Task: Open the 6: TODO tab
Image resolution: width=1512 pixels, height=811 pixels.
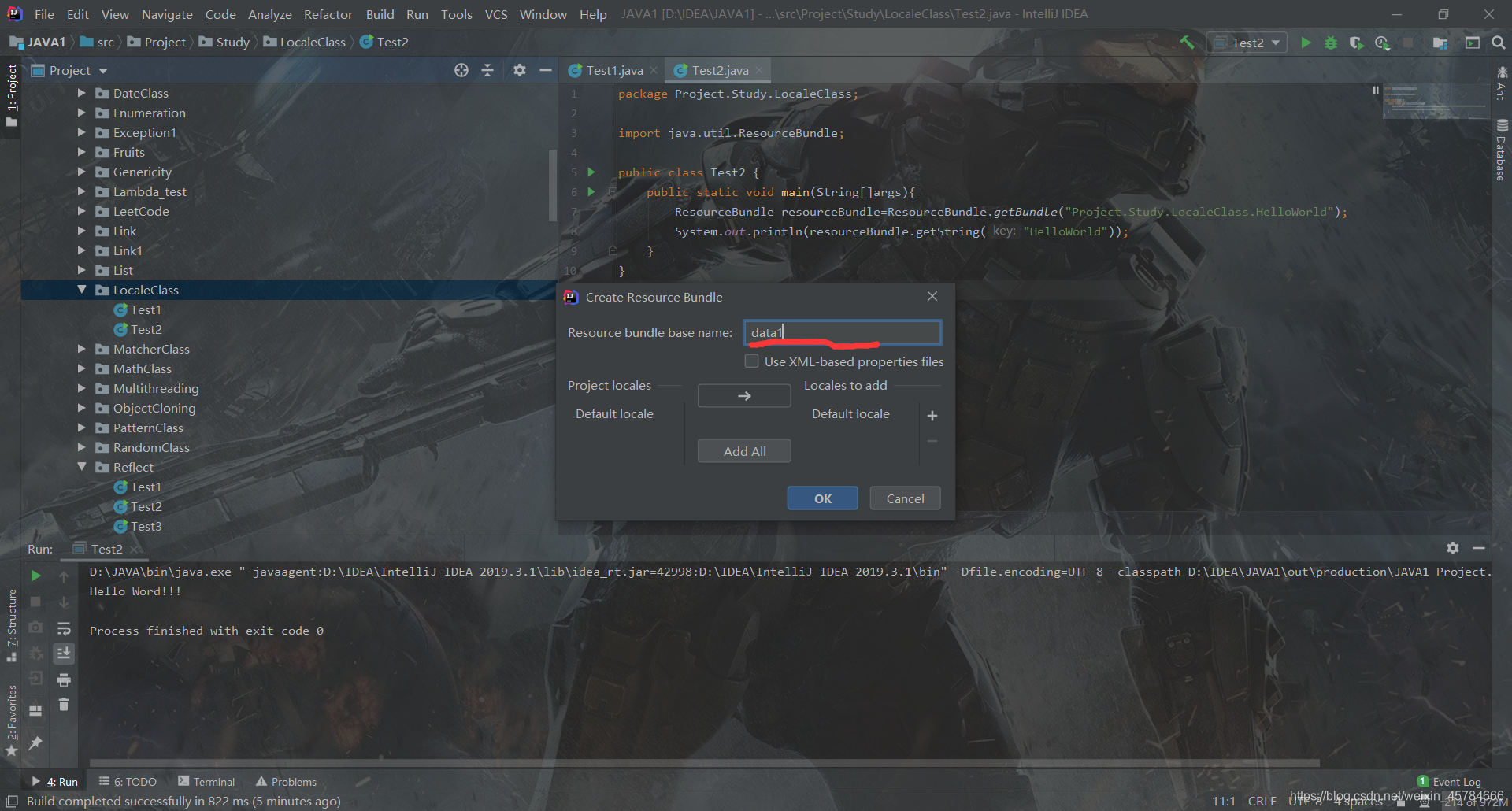Action: (x=128, y=781)
